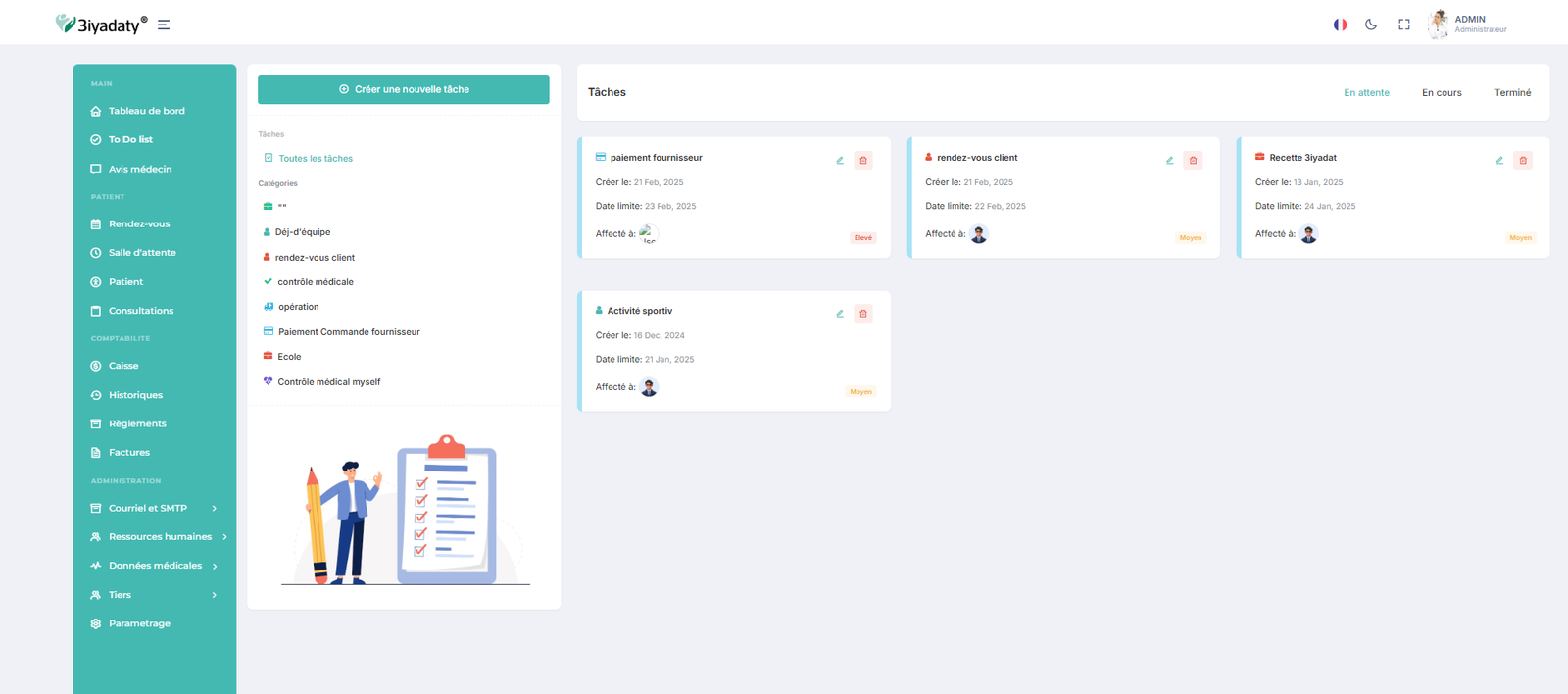Open the French flag language selector

coord(1340,25)
